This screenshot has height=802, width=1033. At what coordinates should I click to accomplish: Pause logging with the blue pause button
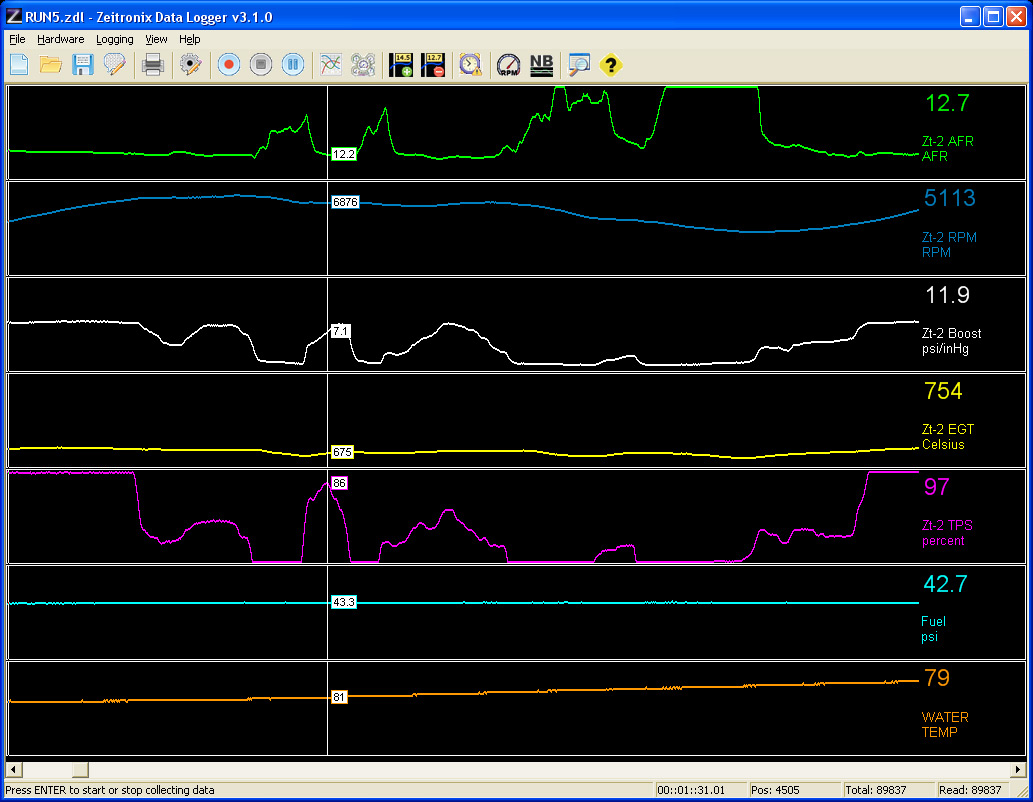(293, 65)
